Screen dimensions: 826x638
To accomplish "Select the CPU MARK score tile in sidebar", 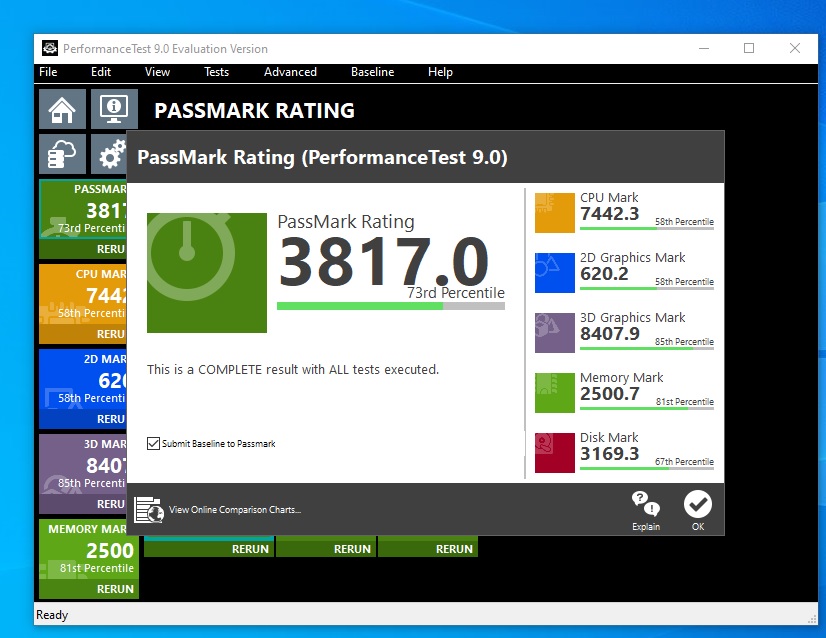I will pos(83,295).
